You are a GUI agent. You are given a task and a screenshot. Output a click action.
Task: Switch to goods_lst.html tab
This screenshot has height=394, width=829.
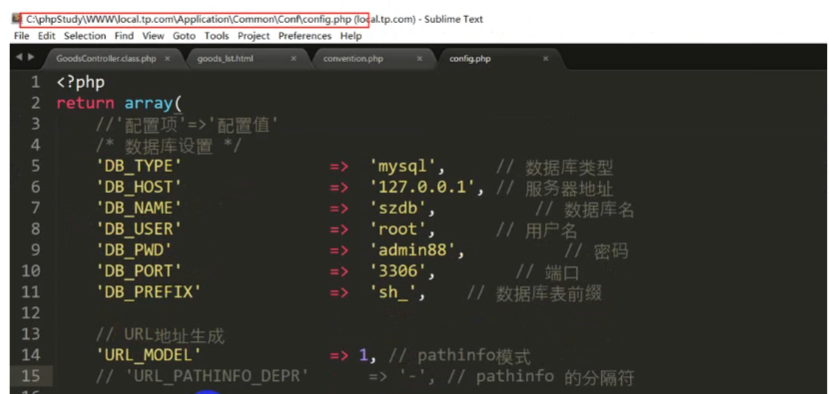(x=225, y=59)
